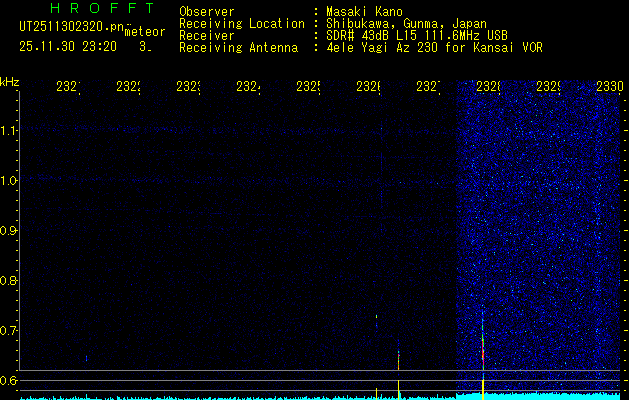The height and width of the screenshot is (400, 629).
Task: Click the 2322 time axis label
Action: (x=128, y=86)
